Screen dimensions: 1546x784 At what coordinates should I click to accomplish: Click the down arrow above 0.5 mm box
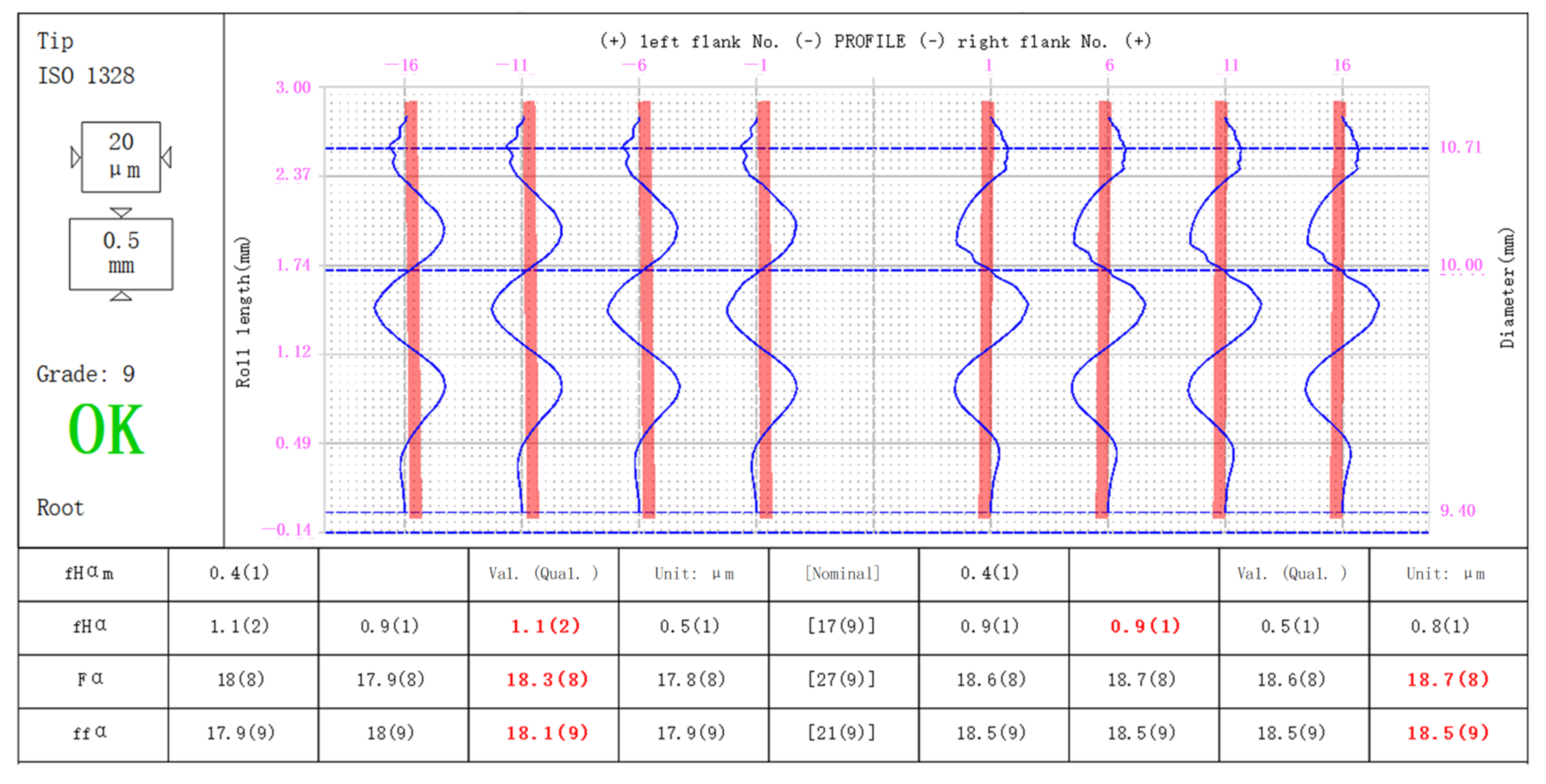tap(120, 212)
